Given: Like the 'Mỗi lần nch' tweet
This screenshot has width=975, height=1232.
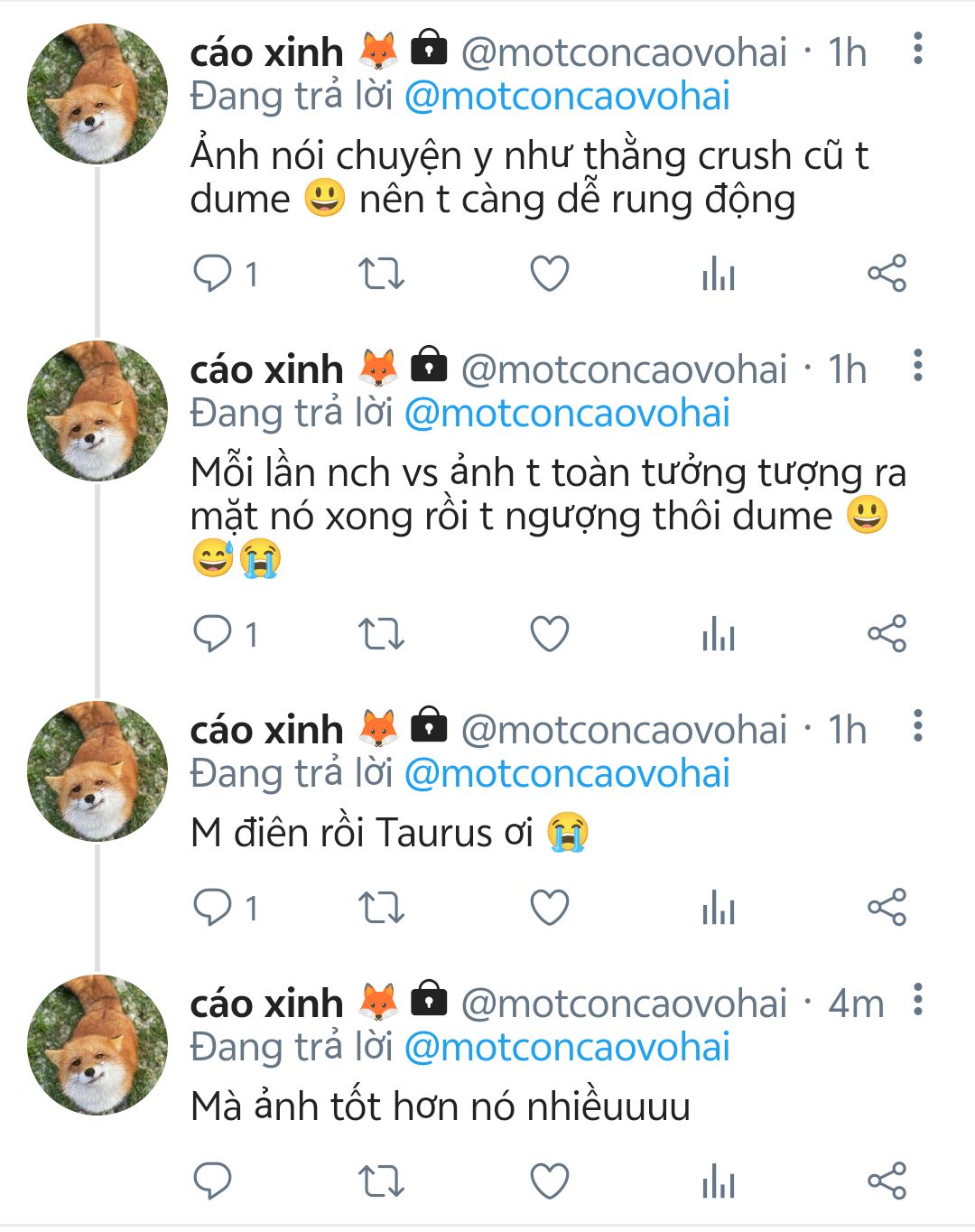Looking at the screenshot, I should pos(549,633).
